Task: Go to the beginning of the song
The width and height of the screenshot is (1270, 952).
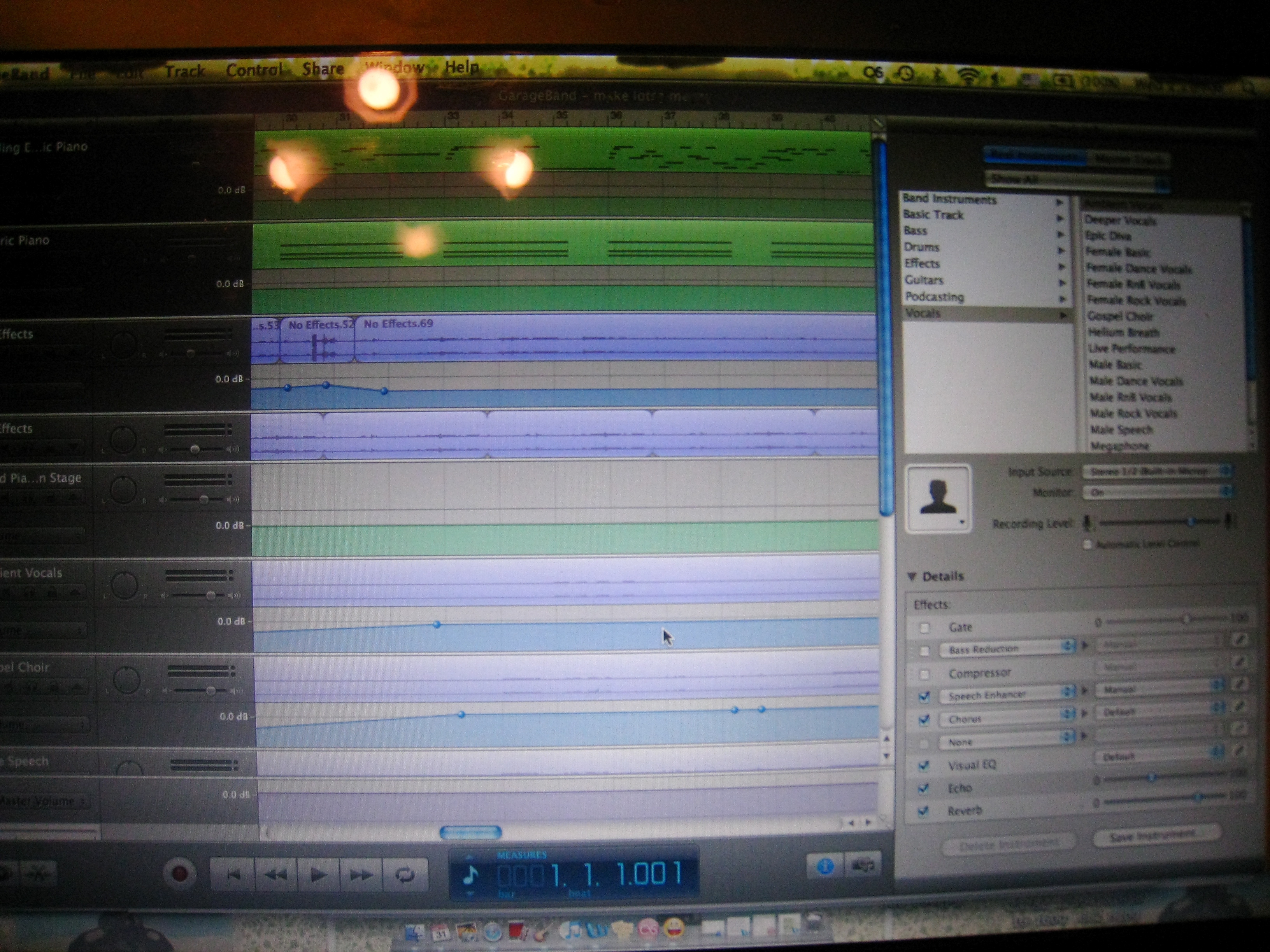Action: (233, 875)
